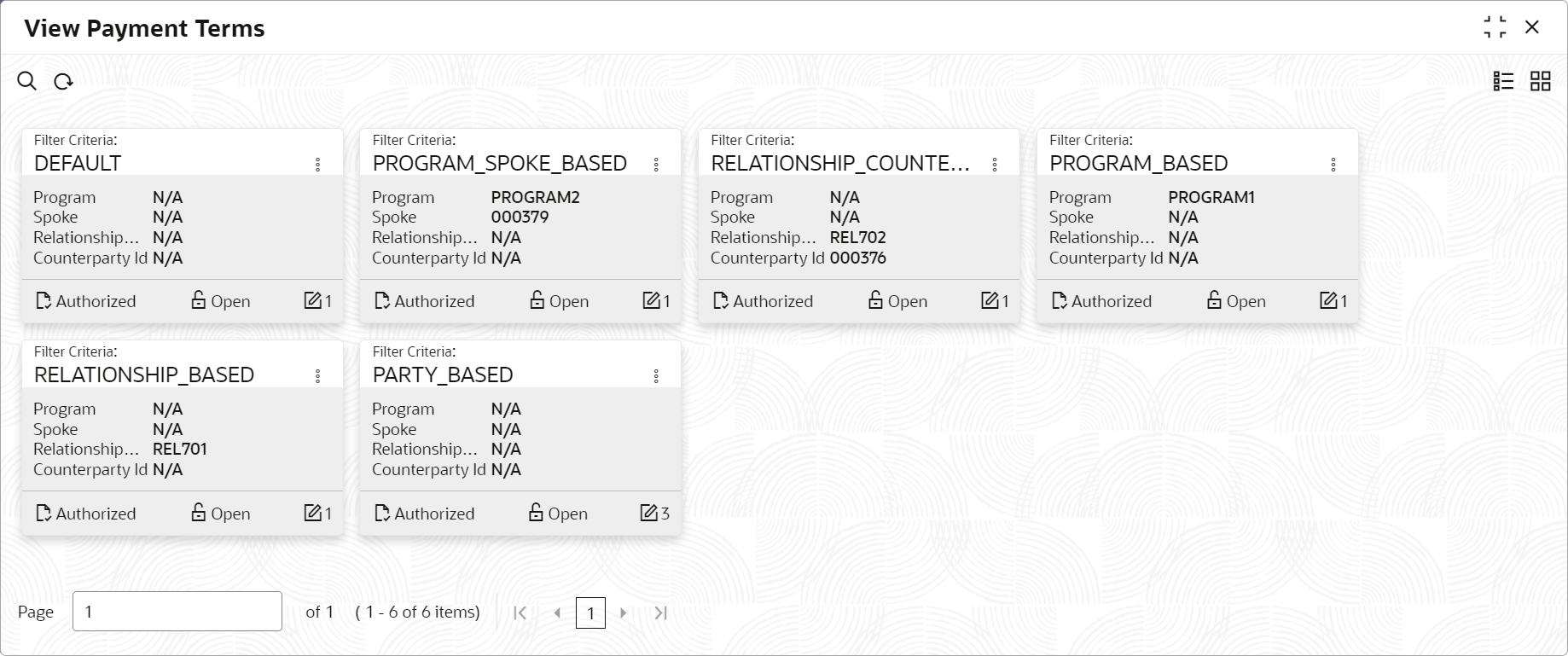
Task: Jump to the first page
Action: tap(520, 612)
